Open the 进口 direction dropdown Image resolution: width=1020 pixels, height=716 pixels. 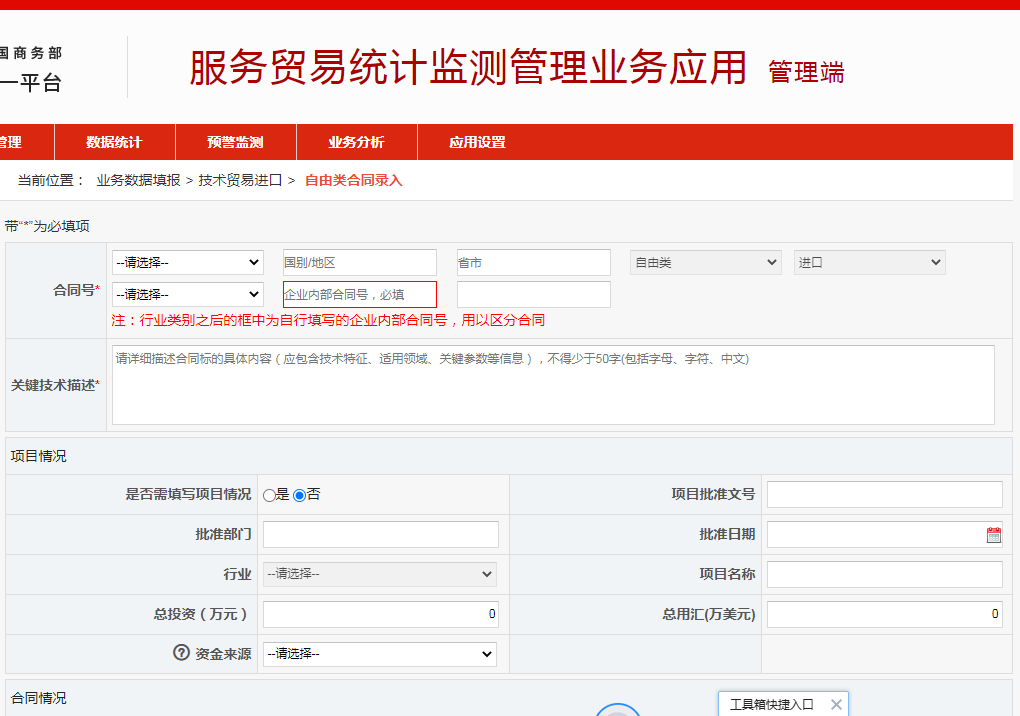tap(869, 261)
